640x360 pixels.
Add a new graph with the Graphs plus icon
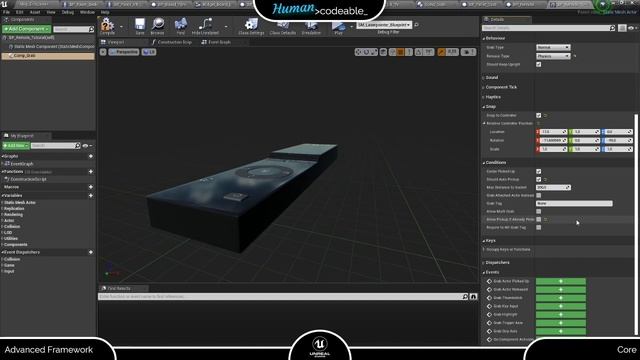coord(91,156)
